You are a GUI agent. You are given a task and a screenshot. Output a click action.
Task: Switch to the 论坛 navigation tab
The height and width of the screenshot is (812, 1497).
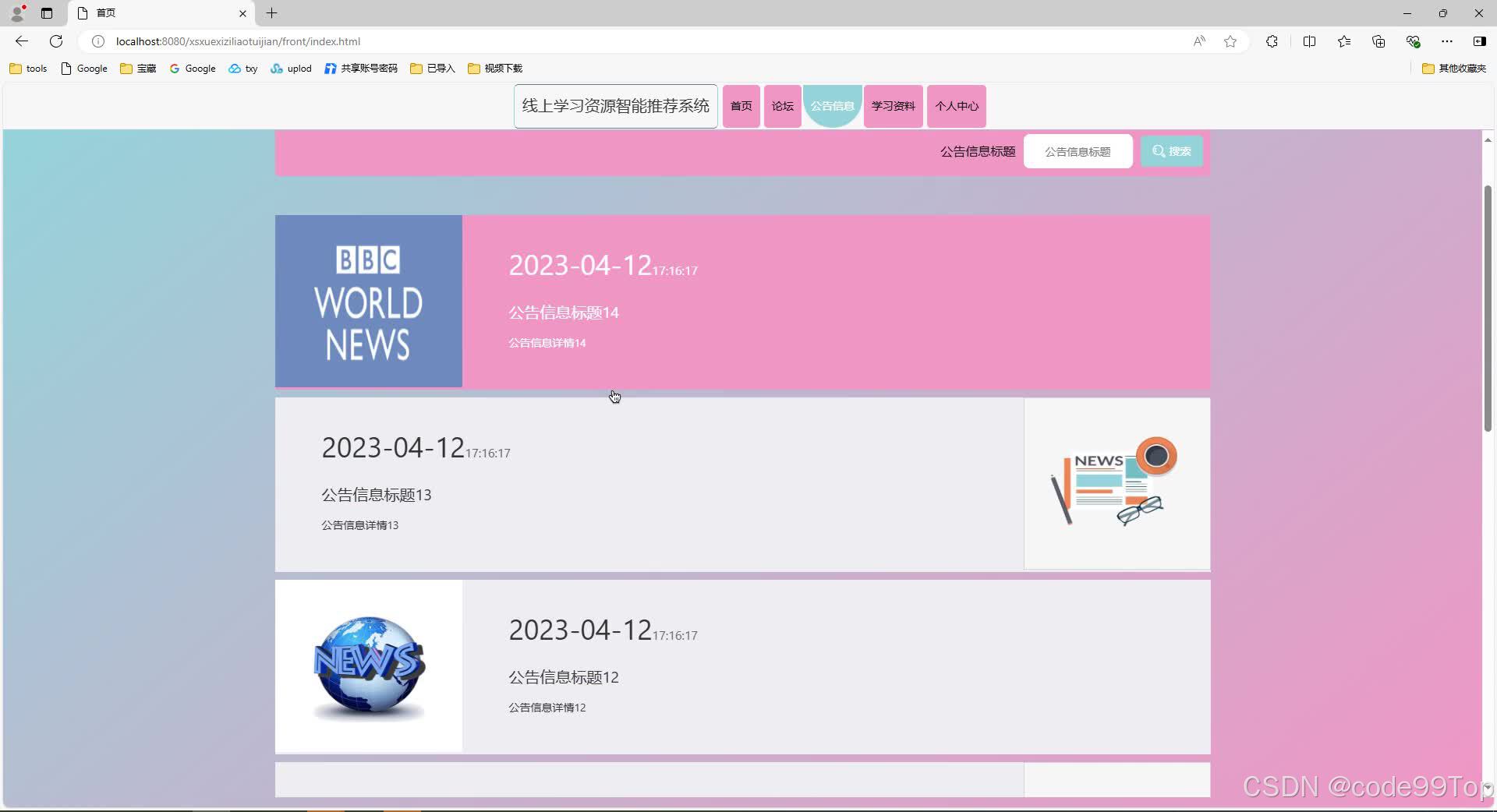click(x=782, y=106)
